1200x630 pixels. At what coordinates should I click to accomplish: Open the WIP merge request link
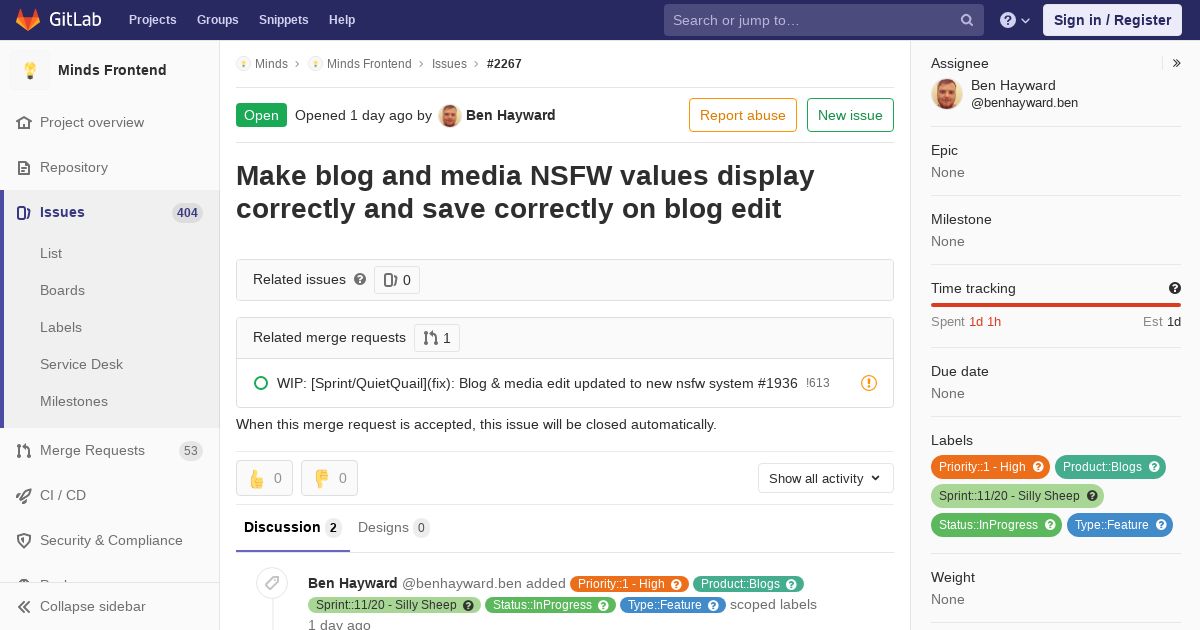pos(537,383)
